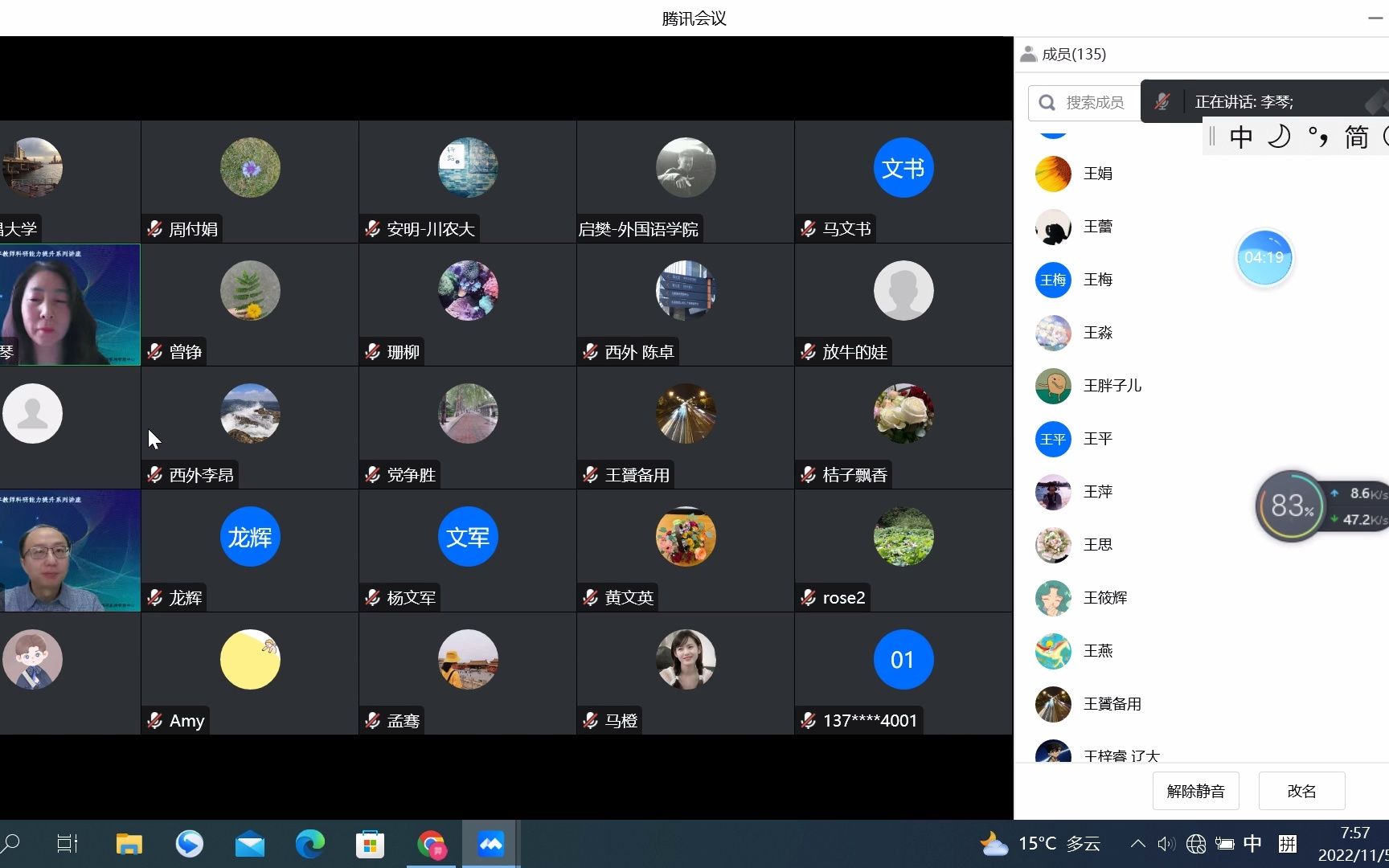Select member 王娟 in the list
1389x868 pixels.
(1201, 173)
